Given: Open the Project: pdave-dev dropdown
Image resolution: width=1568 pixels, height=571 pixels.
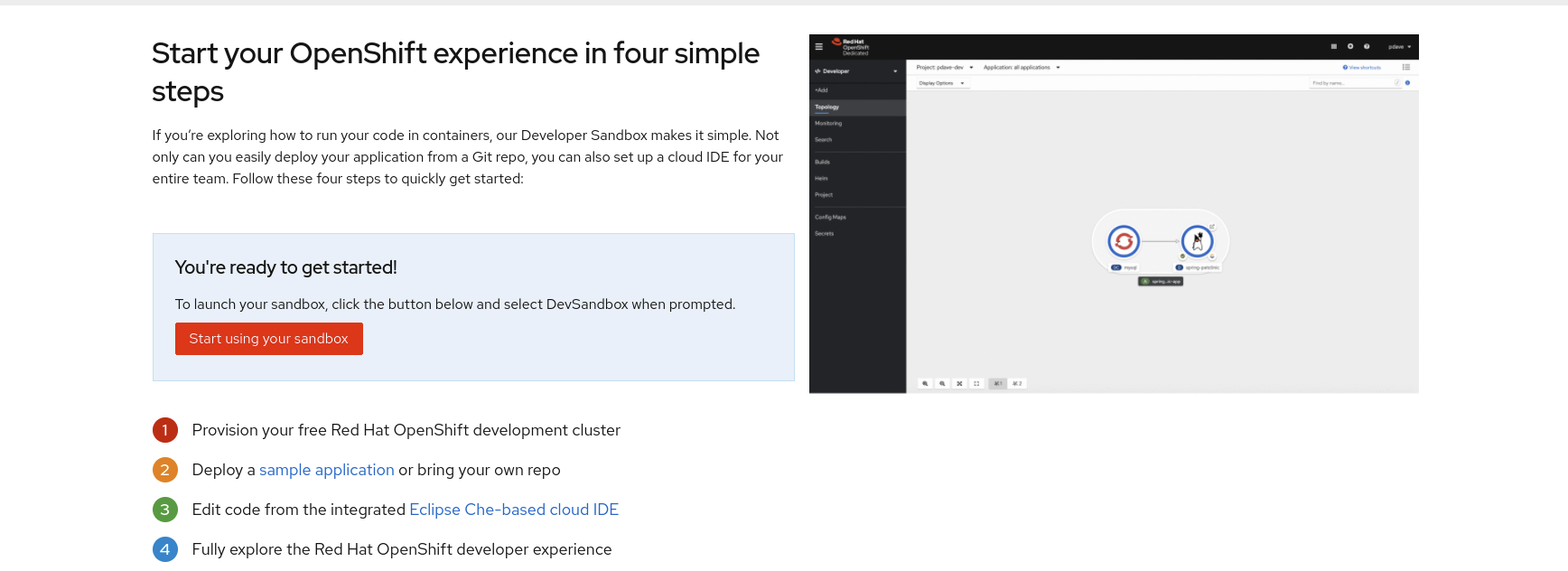Looking at the screenshot, I should tap(944, 67).
